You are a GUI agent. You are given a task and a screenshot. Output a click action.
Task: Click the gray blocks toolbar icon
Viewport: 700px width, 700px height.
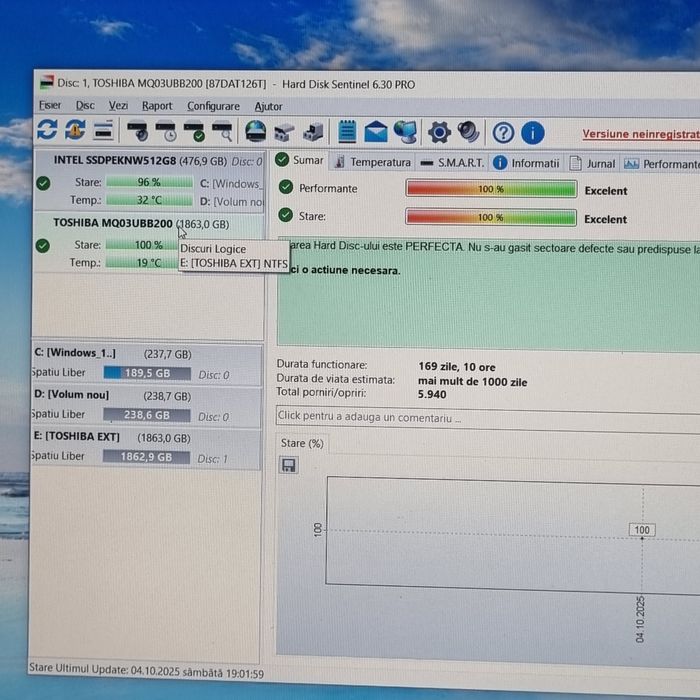click(284, 132)
